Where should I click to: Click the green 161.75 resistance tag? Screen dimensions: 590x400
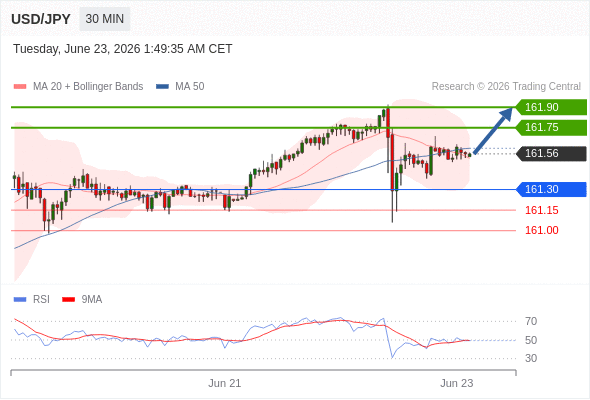[x=551, y=128]
